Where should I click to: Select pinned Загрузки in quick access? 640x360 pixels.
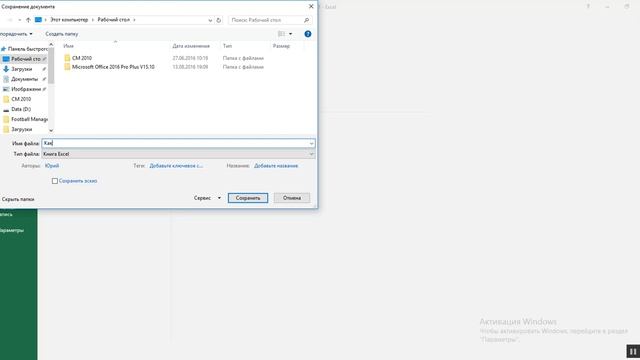pyautogui.click(x=24, y=69)
